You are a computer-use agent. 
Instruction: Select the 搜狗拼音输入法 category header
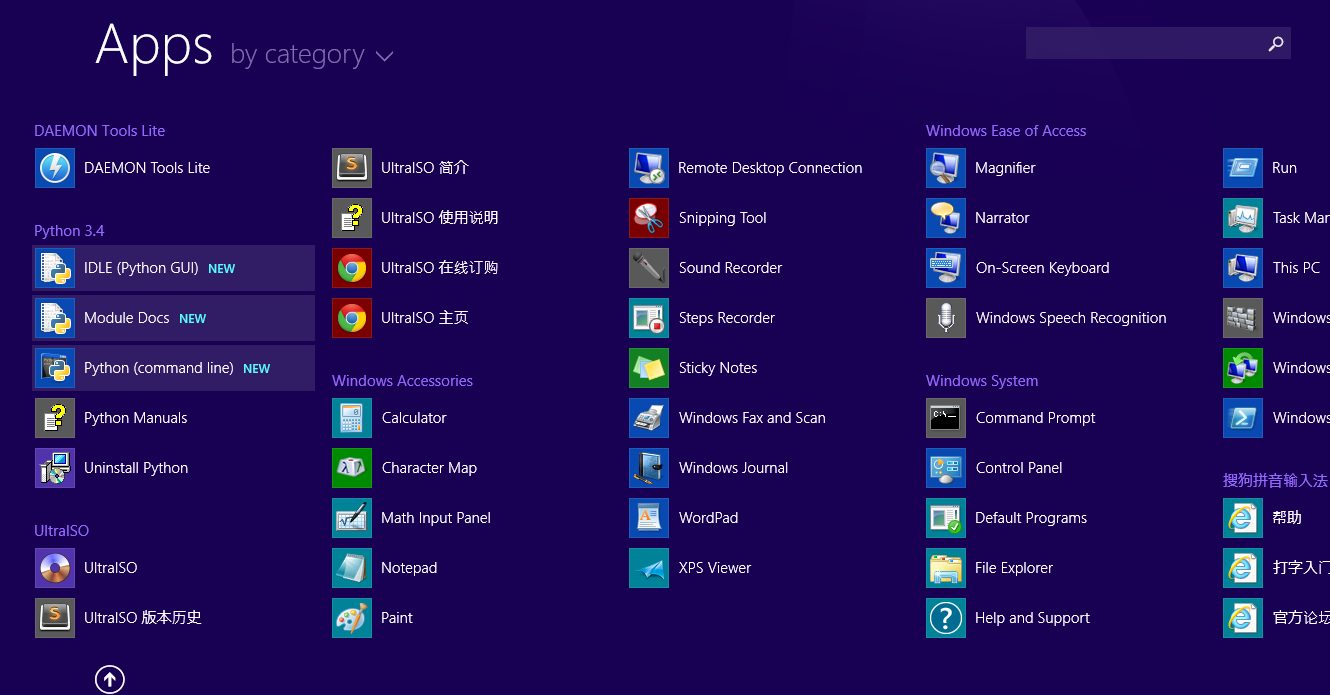click(x=1275, y=481)
